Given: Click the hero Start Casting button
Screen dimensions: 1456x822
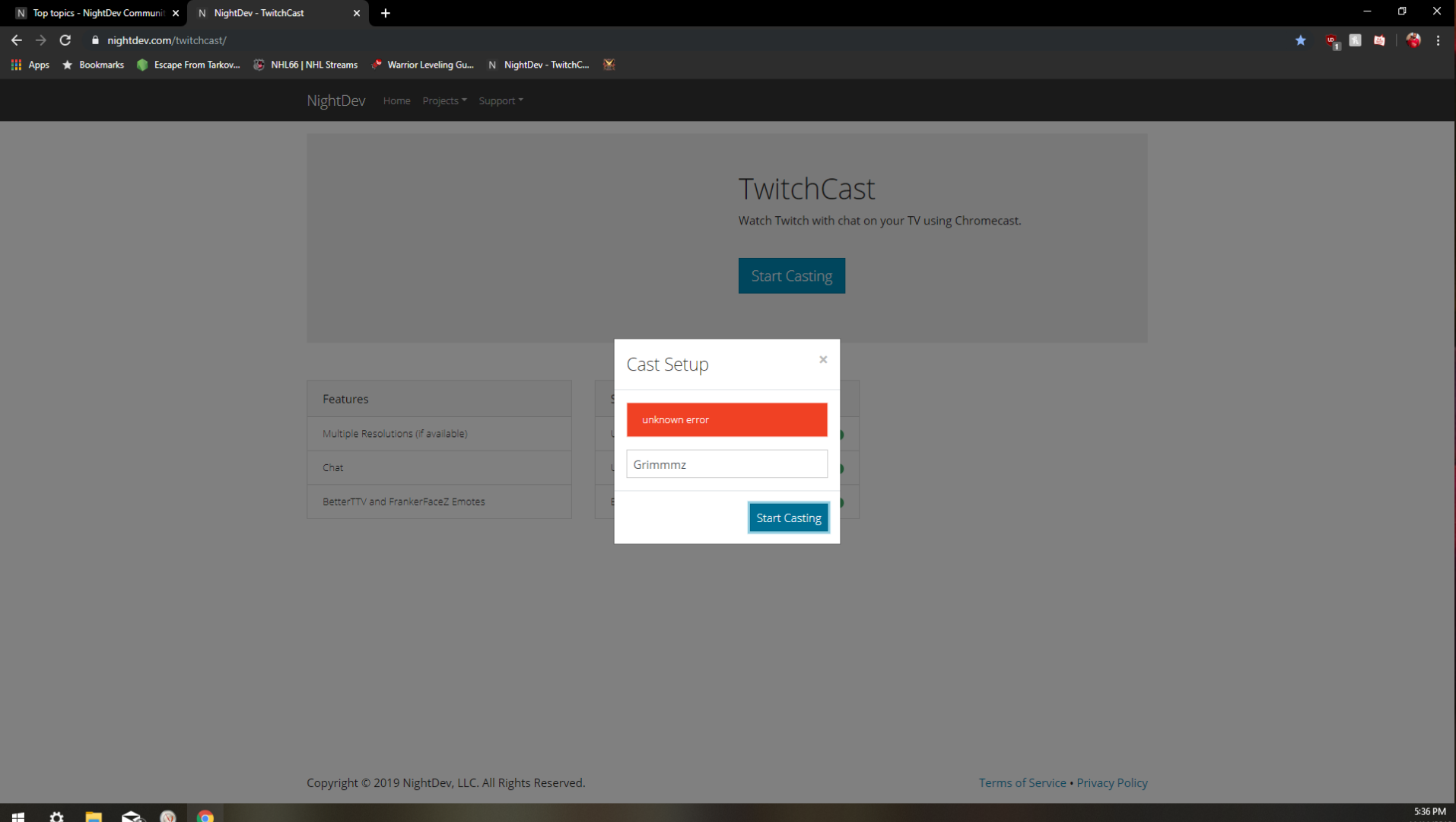Looking at the screenshot, I should (x=791, y=276).
